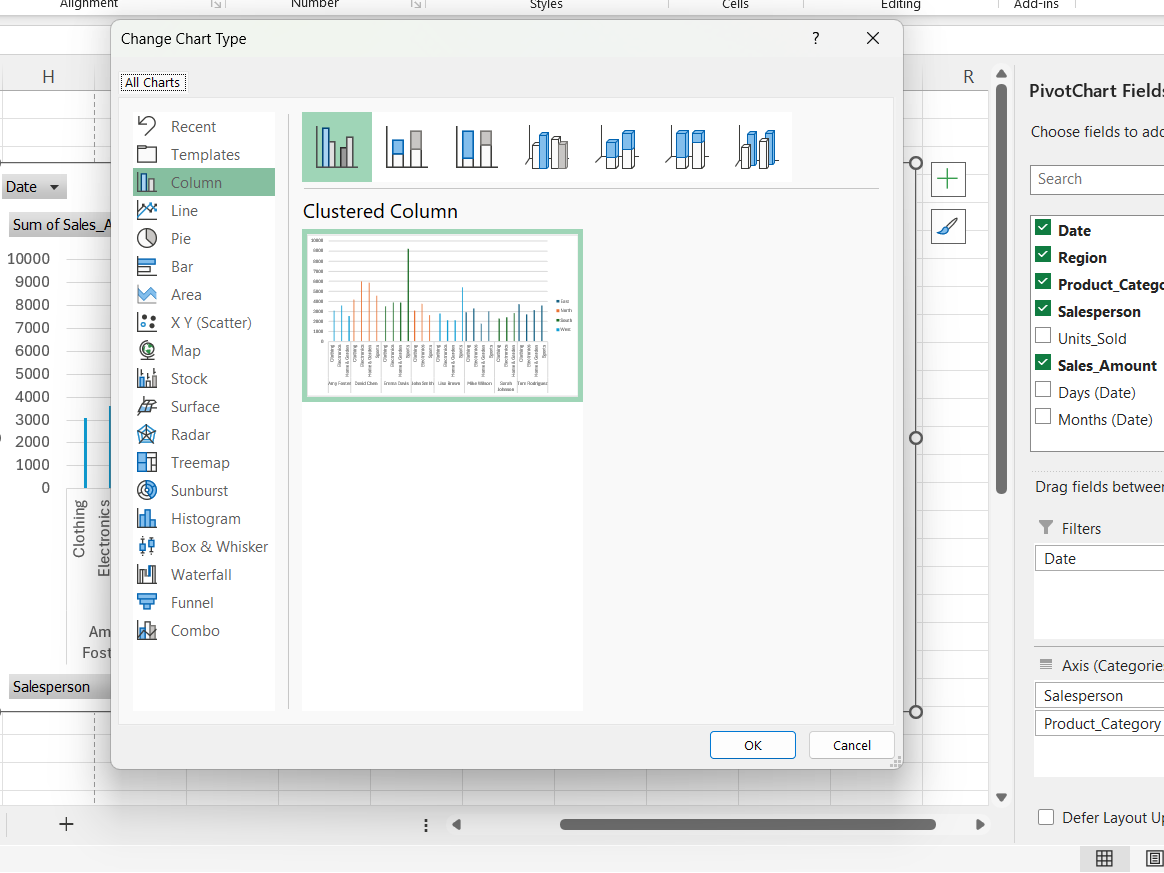Choose the Pie chart category
Screen dimensions: 1164x873
(x=203, y=238)
